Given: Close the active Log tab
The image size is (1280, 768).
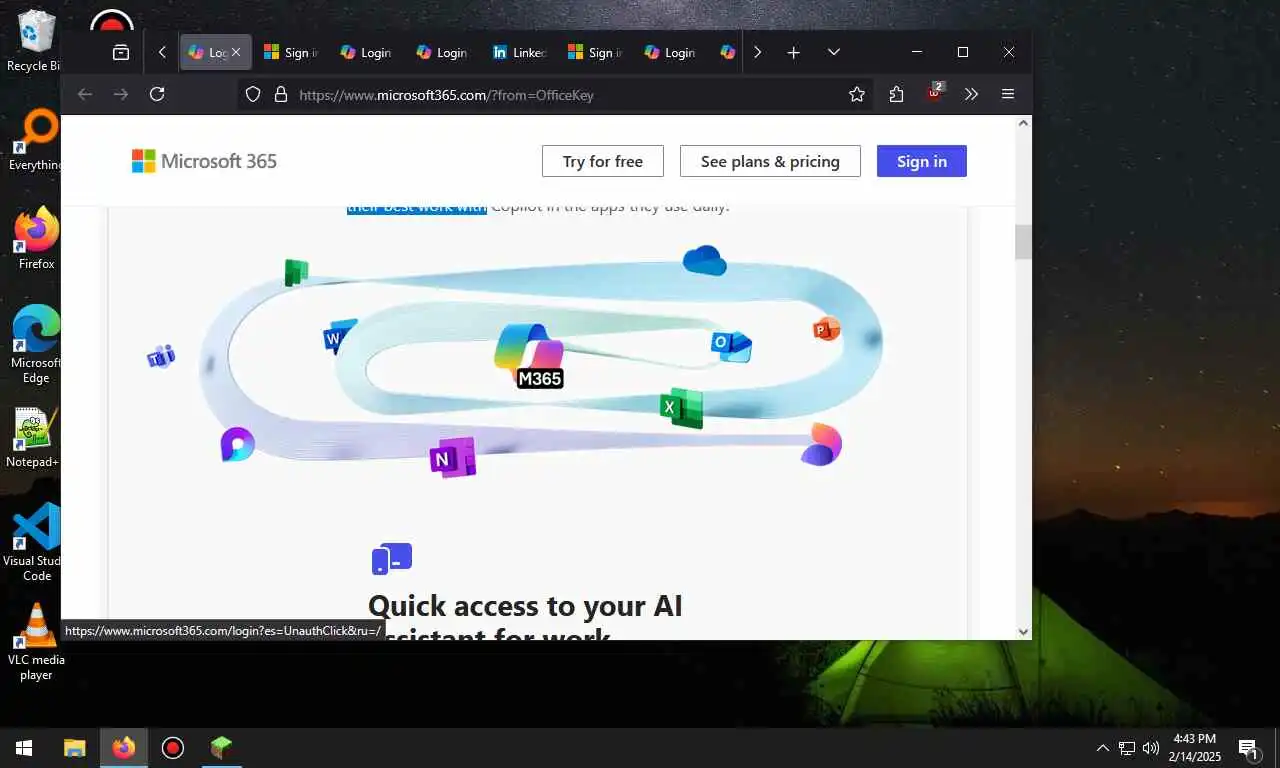Looking at the screenshot, I should coord(236,53).
